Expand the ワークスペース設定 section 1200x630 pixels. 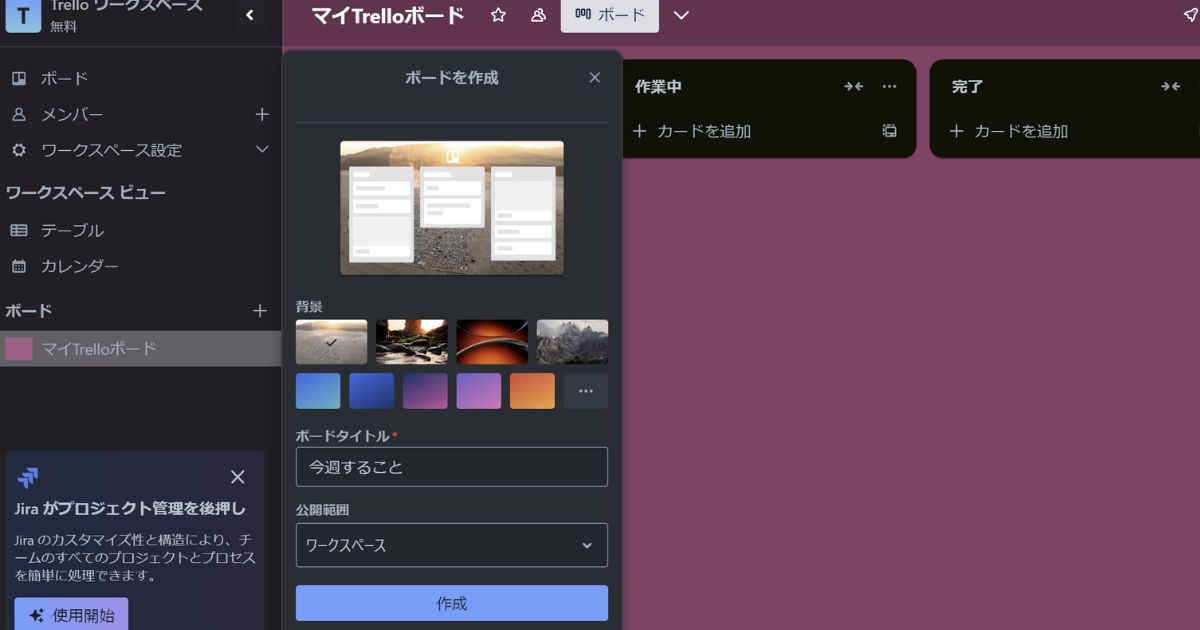click(x=262, y=150)
